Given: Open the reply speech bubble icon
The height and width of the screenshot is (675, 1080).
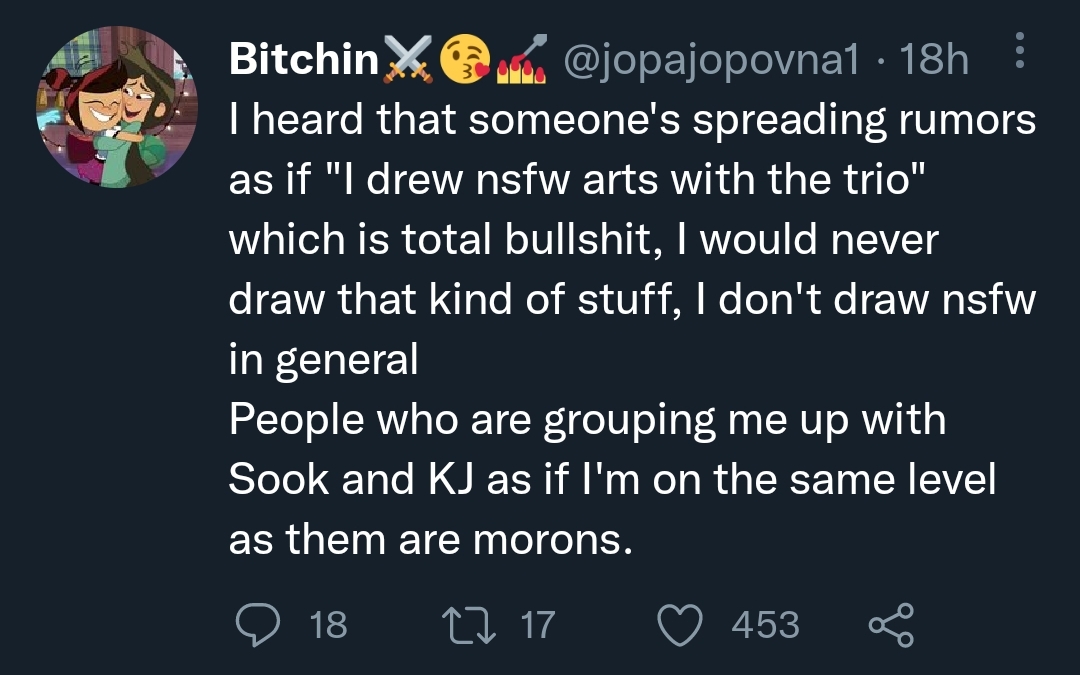Looking at the screenshot, I should [258, 624].
